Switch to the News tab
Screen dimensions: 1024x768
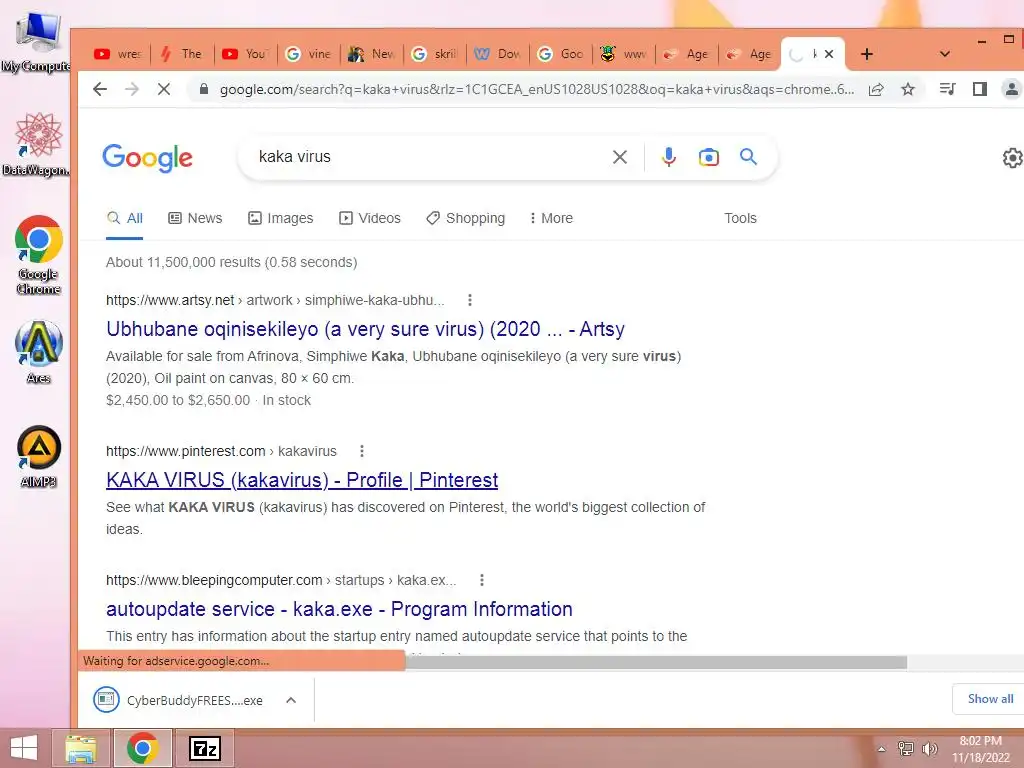click(195, 219)
